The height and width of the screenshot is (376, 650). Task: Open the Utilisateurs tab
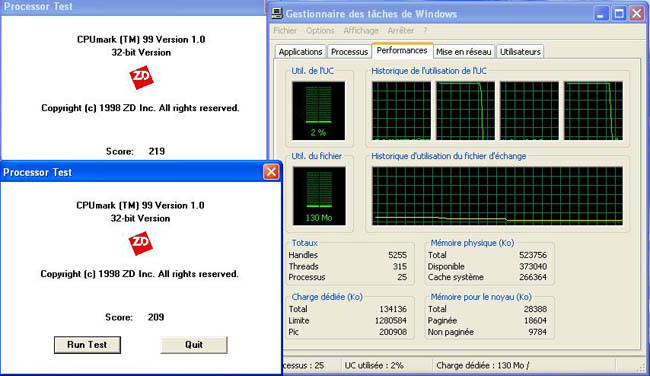(x=520, y=52)
